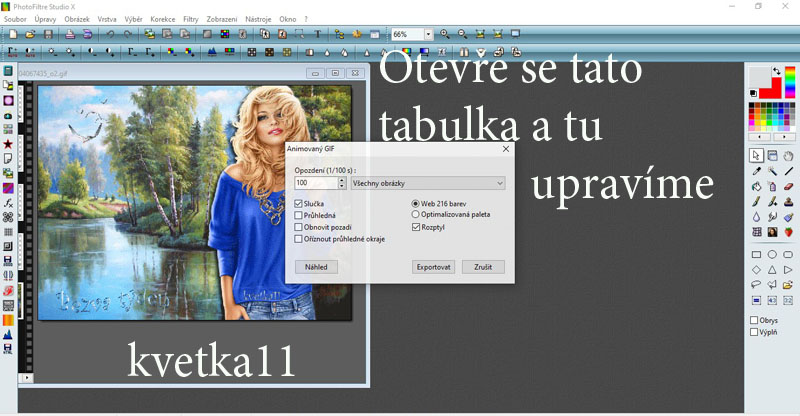
Task: Increase the Opozdění delay with up arrow
Action: [x=342, y=180]
